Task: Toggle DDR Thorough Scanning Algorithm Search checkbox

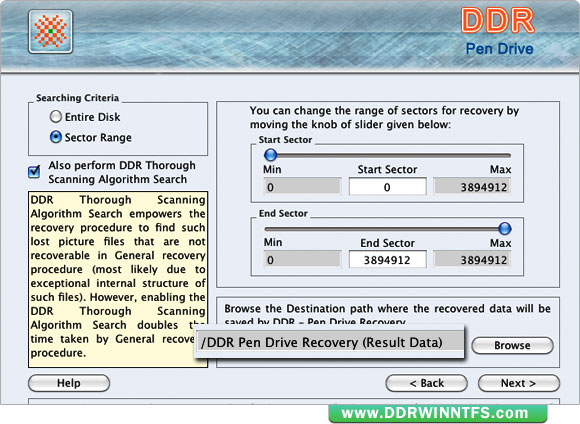Action: tap(34, 172)
